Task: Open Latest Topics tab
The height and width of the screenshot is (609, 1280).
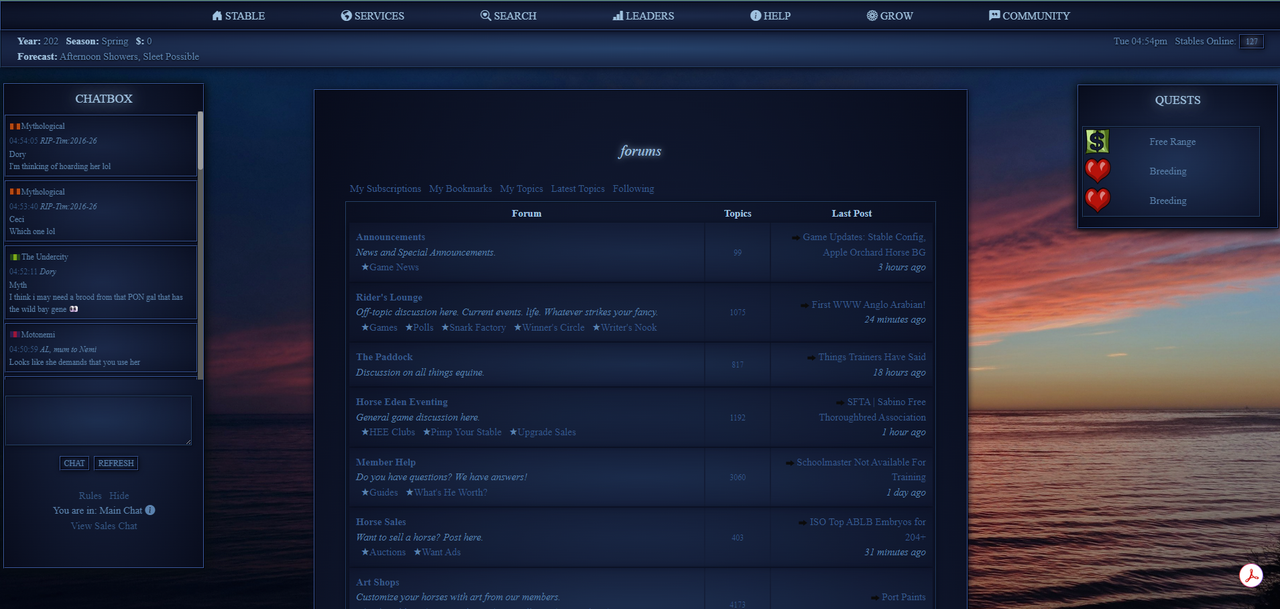Action: click(578, 189)
